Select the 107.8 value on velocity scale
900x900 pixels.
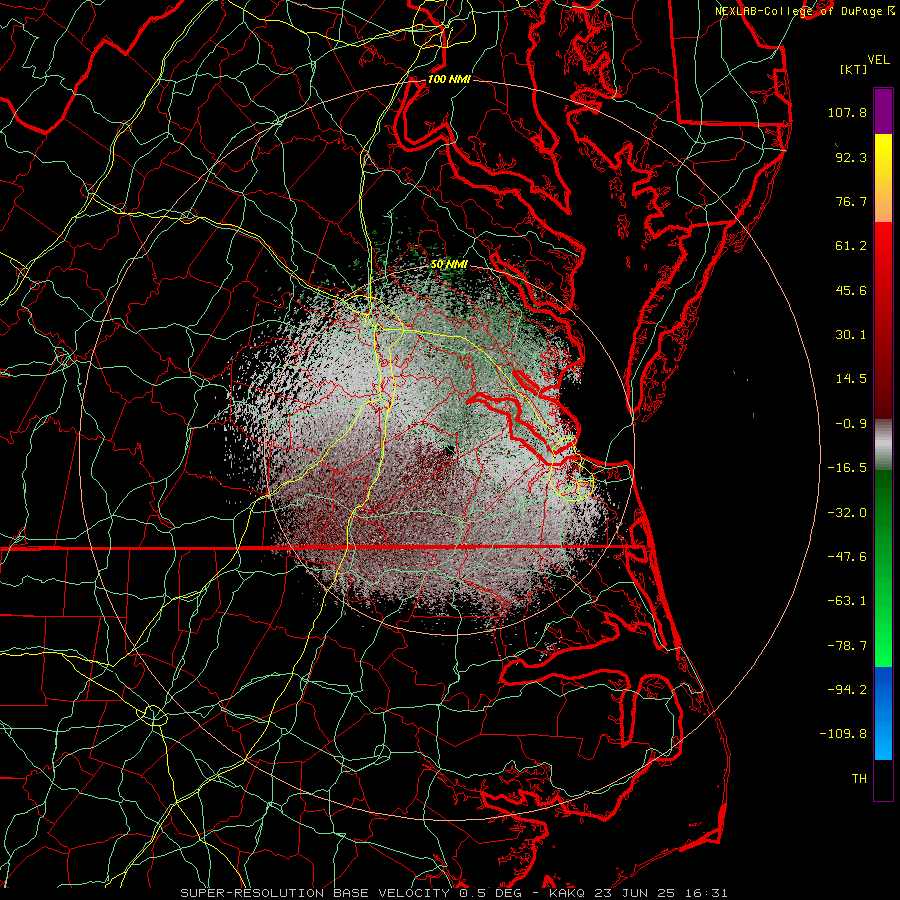(x=847, y=112)
